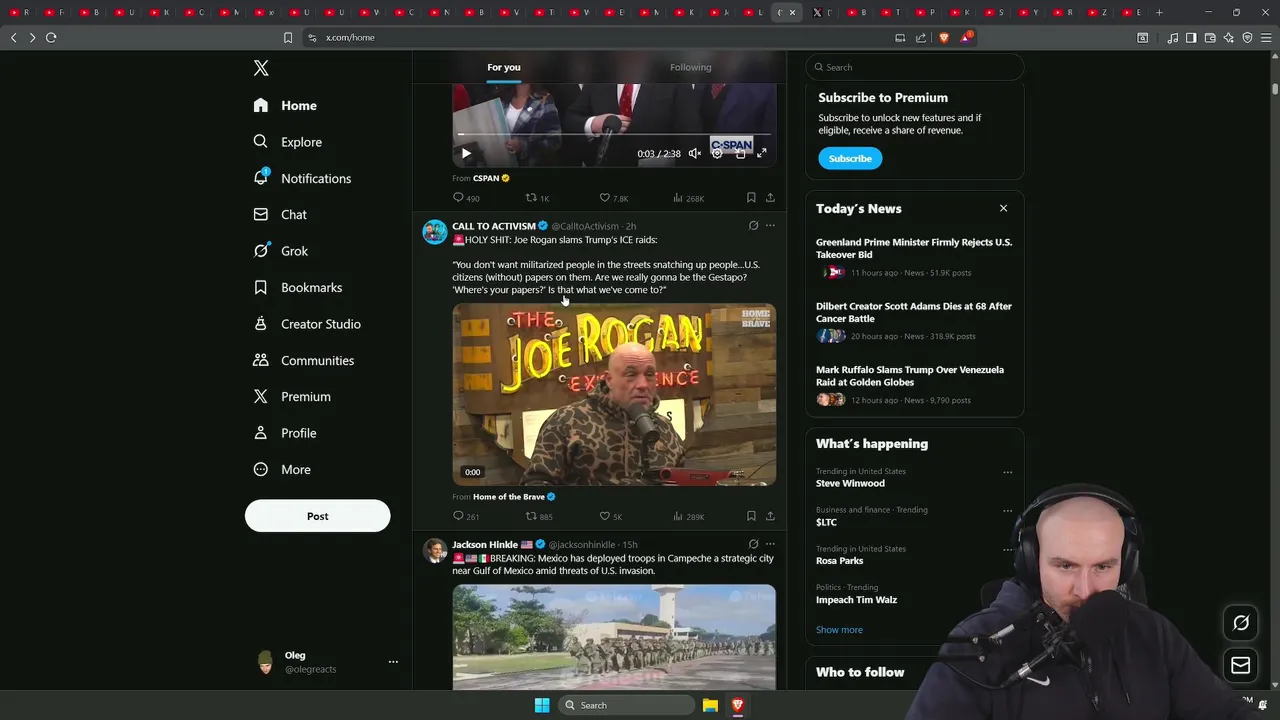This screenshot has width=1280, height=720.
Task: Open options for Steve Winwood trend
Action: point(1007,472)
